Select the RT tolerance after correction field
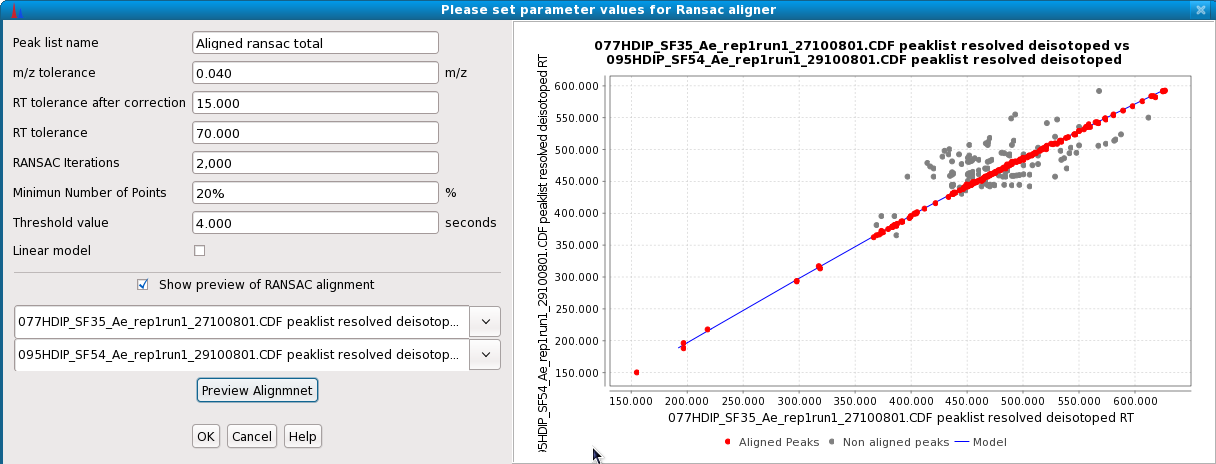The width and height of the screenshot is (1216, 464). pos(315,103)
